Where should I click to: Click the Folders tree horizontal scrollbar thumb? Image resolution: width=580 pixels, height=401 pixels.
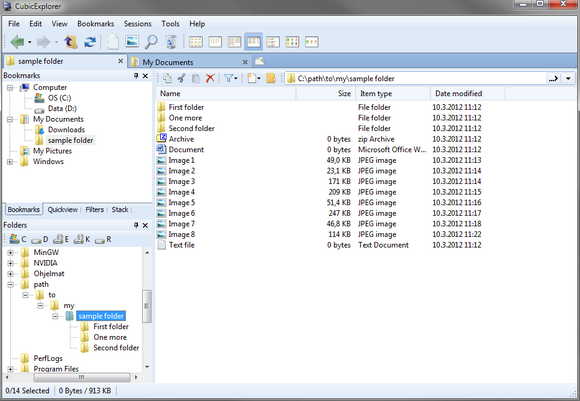click(82, 377)
